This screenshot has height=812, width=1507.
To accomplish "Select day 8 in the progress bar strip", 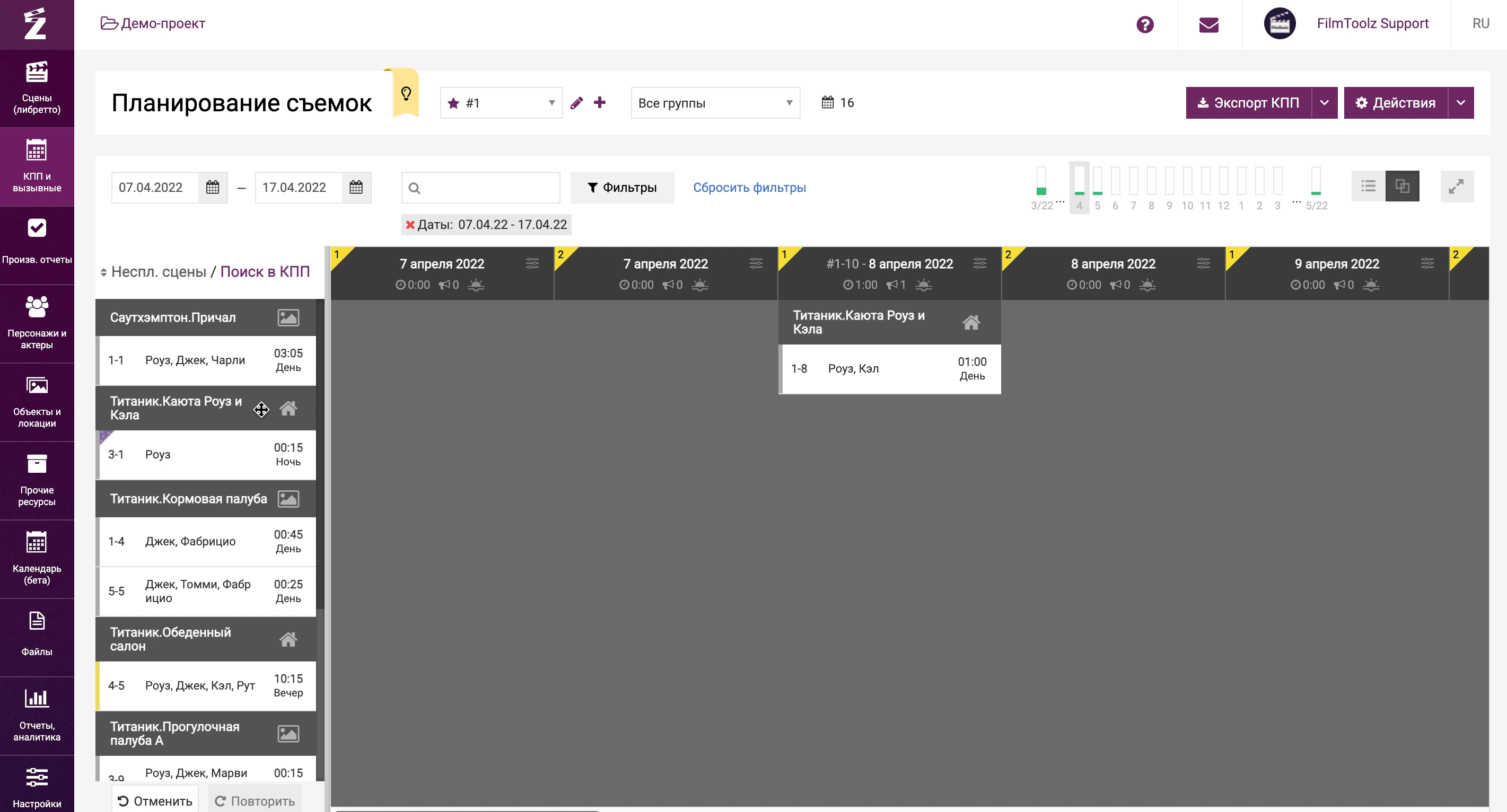I will (x=1151, y=187).
